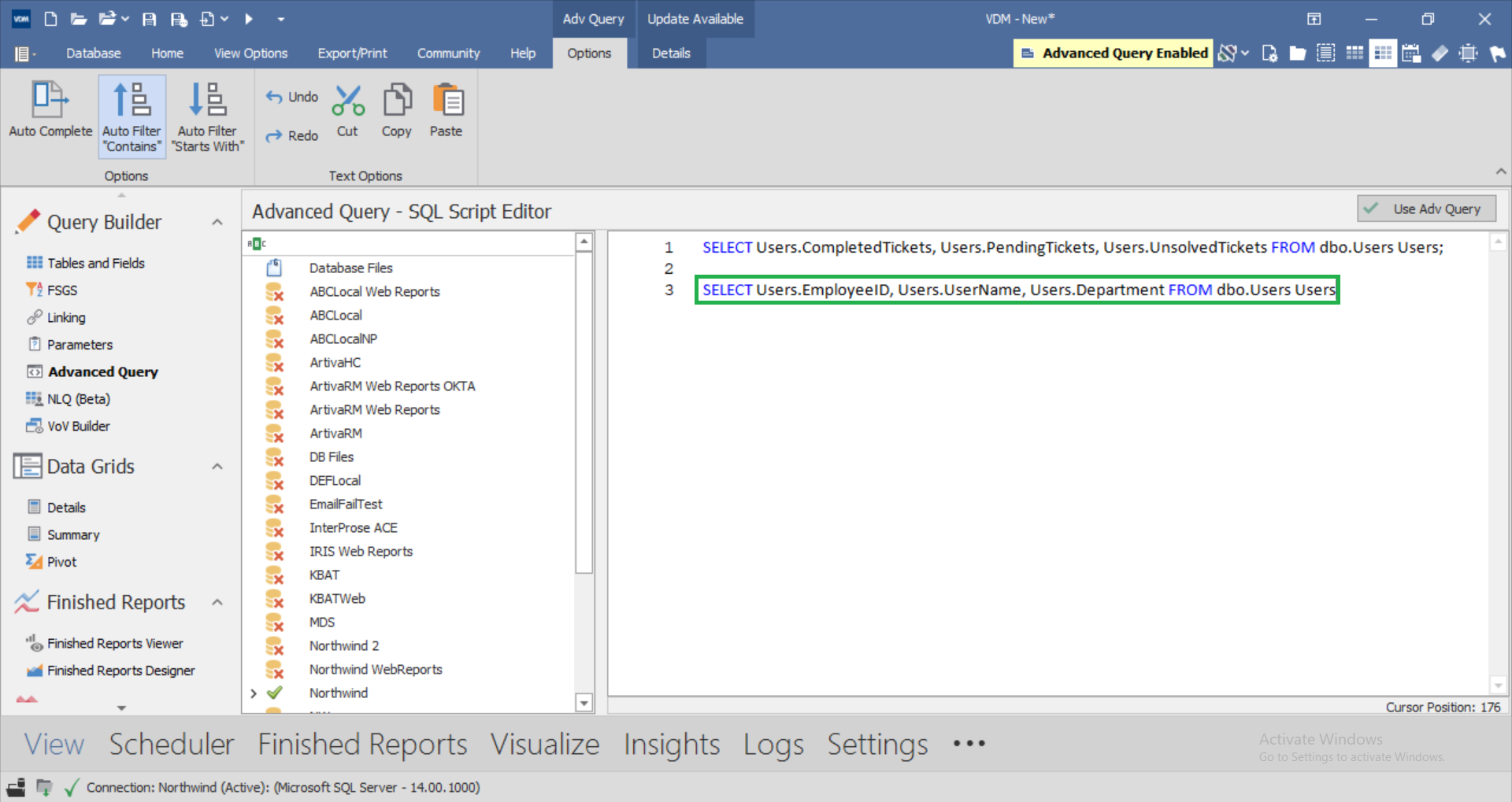Click the Copy icon in Text Options

click(x=397, y=101)
